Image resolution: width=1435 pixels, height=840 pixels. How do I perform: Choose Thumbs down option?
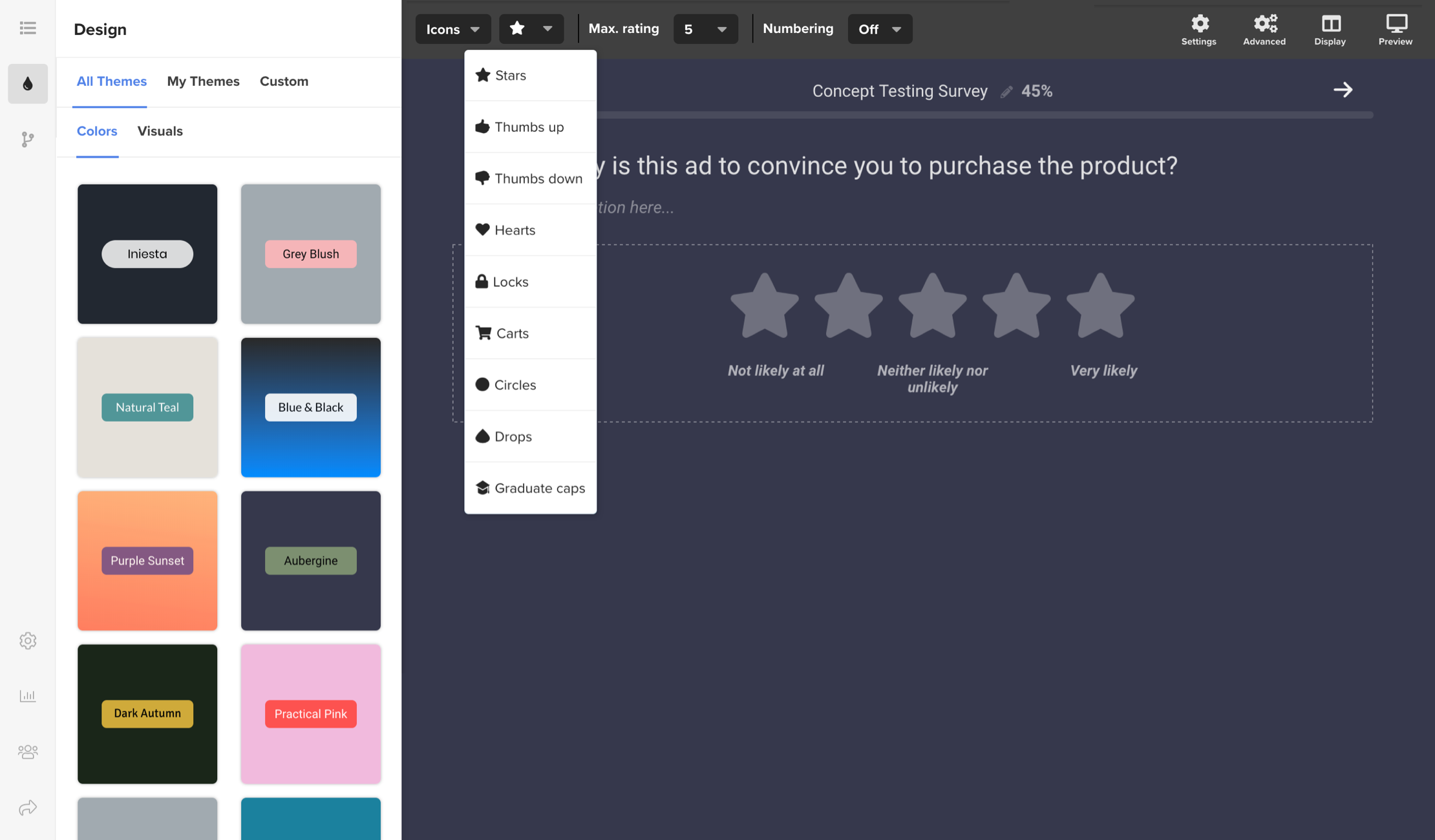(x=530, y=178)
